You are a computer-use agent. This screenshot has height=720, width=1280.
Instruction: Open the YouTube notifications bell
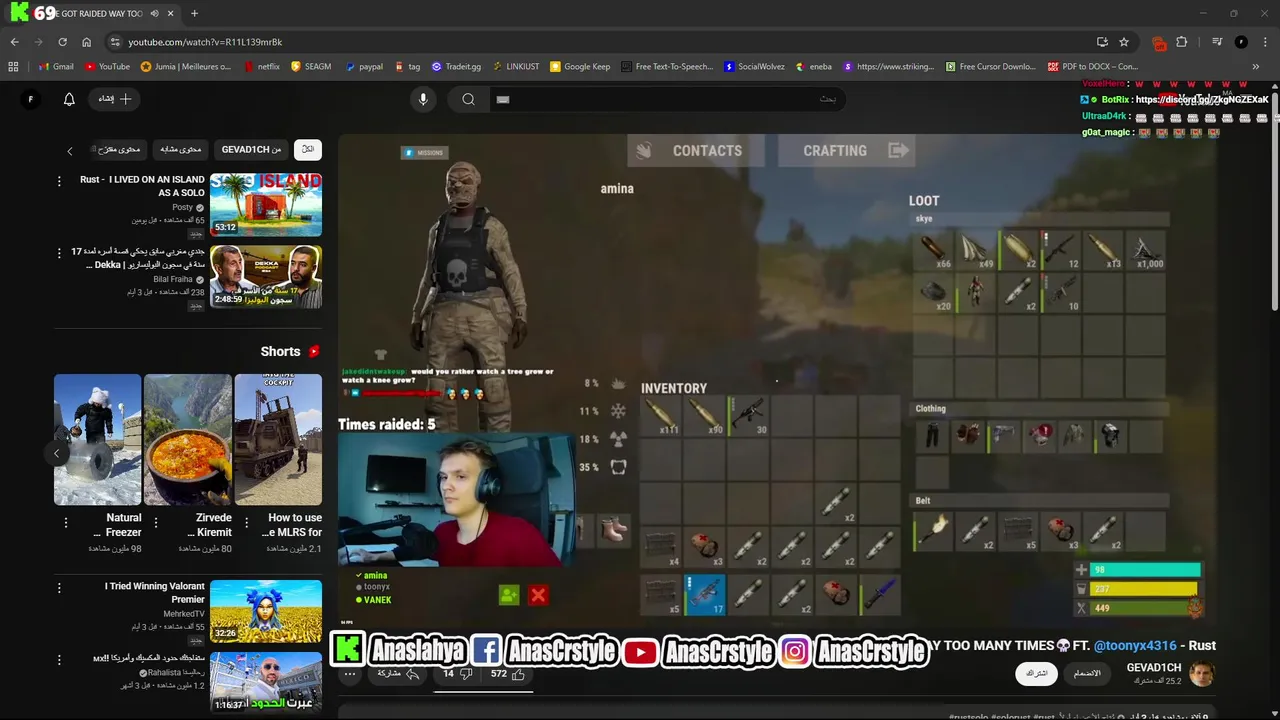69,99
